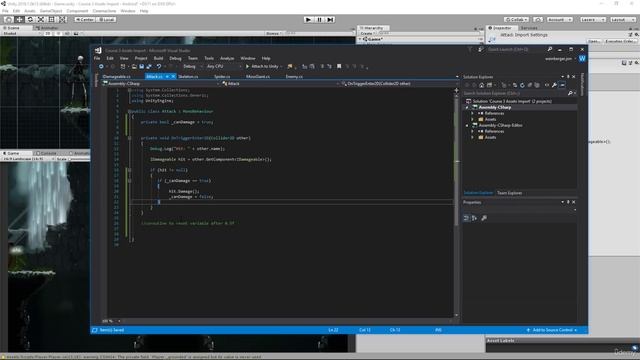
Task: Open Unity Services tab
Action: [x=529, y=28]
